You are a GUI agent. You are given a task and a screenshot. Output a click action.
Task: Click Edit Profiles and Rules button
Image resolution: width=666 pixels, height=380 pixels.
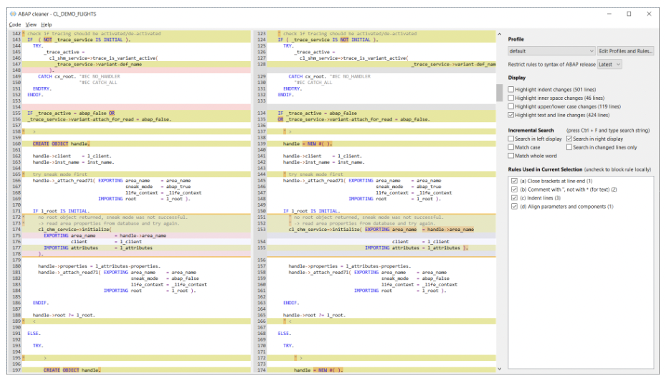tap(625, 51)
